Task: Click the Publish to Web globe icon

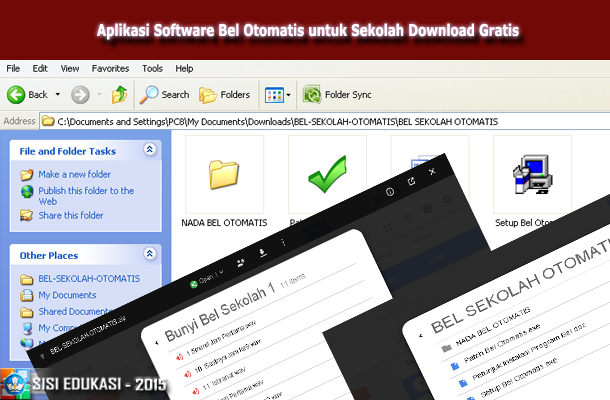Action: (x=27, y=191)
